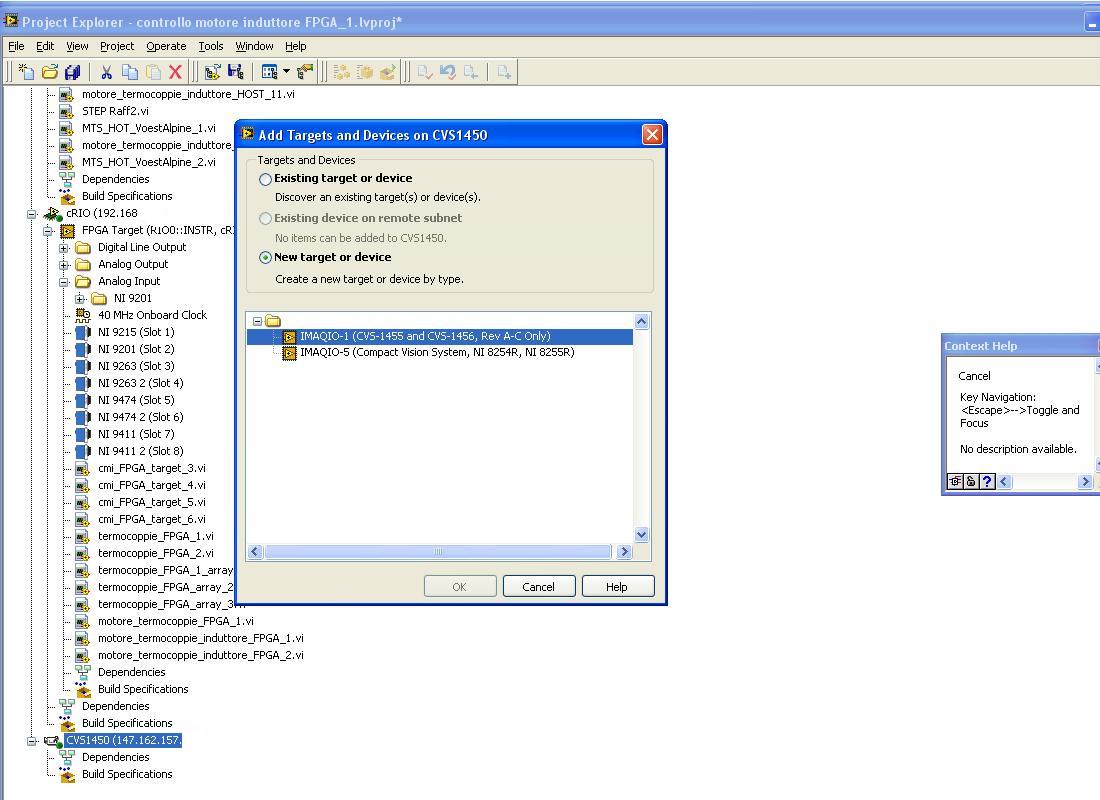The width and height of the screenshot is (1100, 800).
Task: Click device list scroll up arrow
Action: pyautogui.click(x=641, y=322)
